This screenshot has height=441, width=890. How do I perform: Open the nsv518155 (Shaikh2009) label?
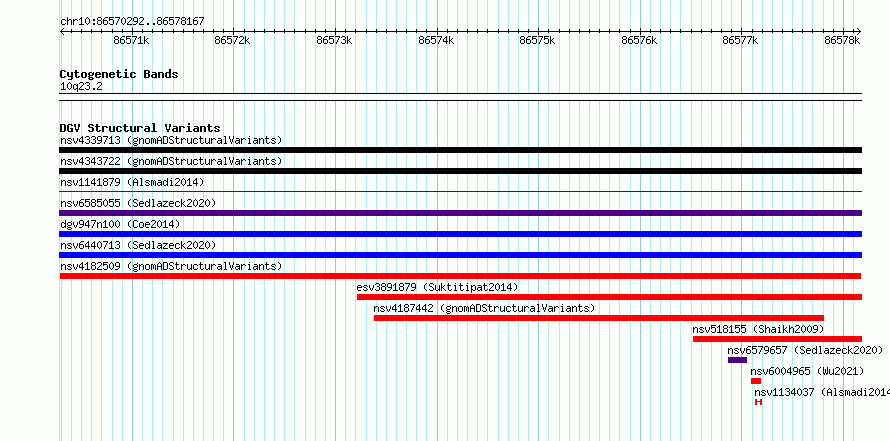[758, 329]
